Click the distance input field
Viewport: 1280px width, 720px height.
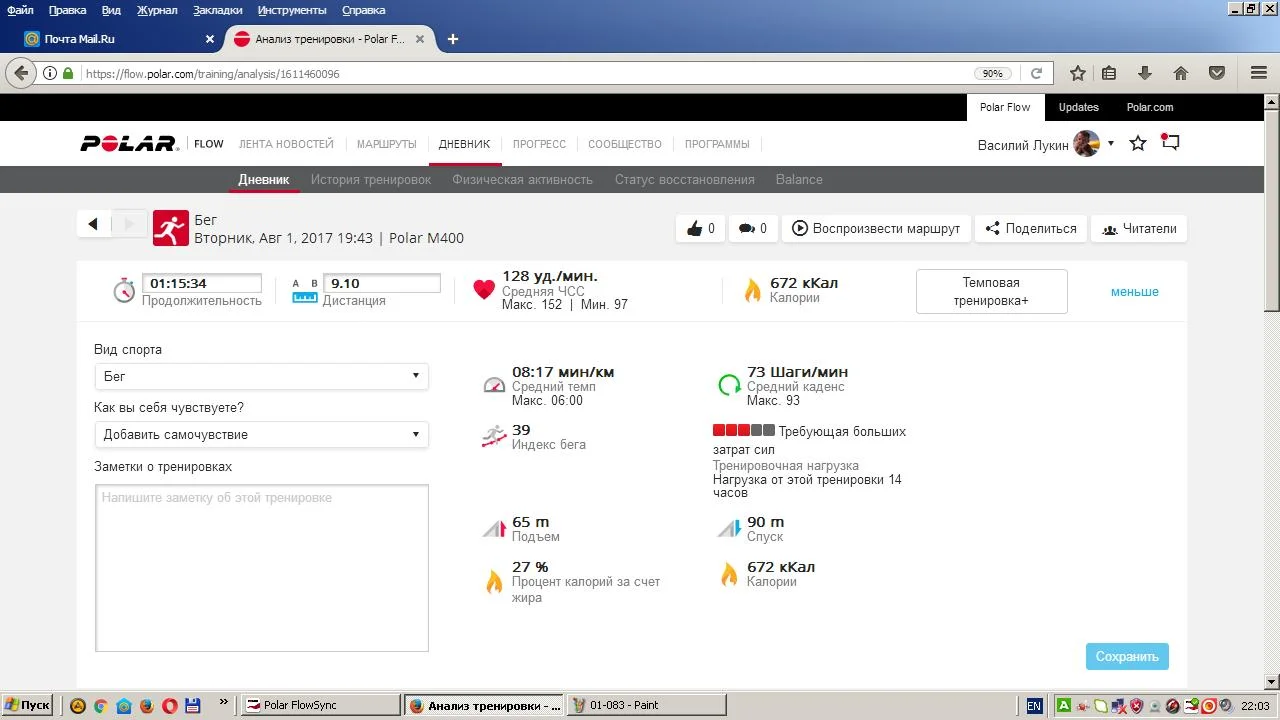click(381, 283)
